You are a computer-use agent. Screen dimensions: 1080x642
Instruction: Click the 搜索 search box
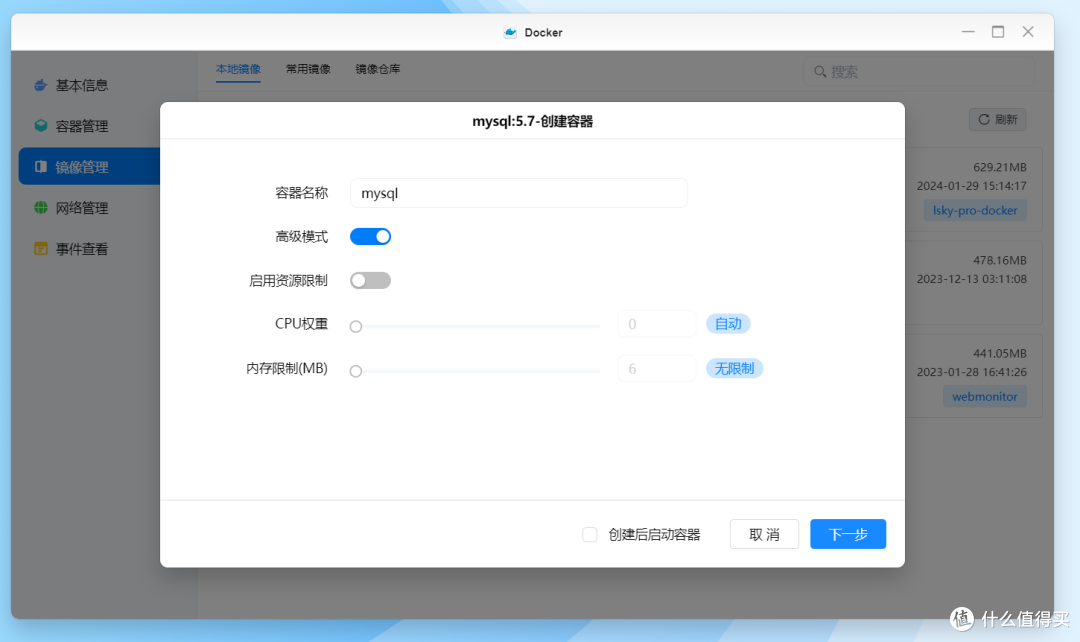click(919, 72)
